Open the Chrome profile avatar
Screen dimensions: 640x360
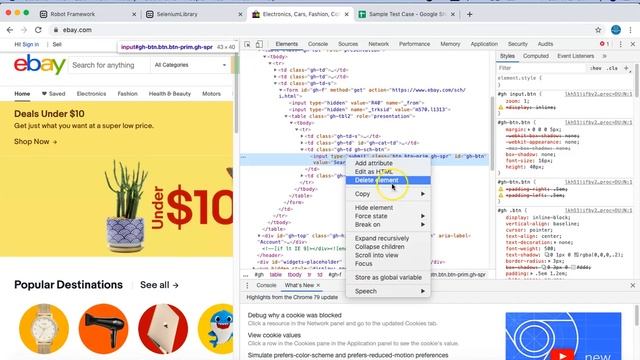[x=616, y=30]
